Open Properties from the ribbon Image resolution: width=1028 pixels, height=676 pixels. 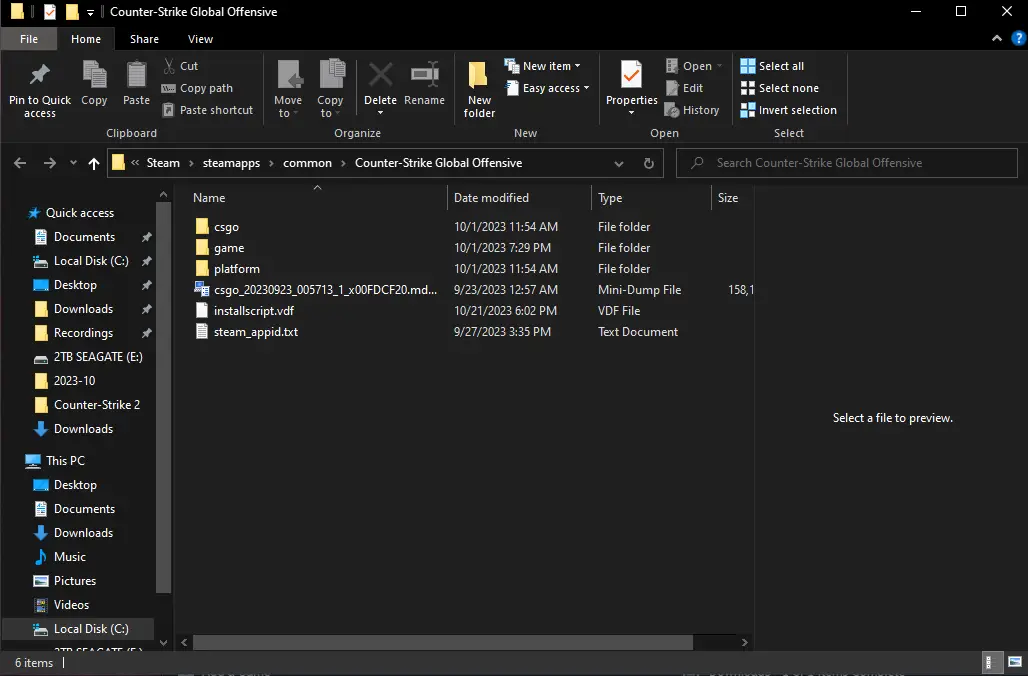tap(631, 87)
